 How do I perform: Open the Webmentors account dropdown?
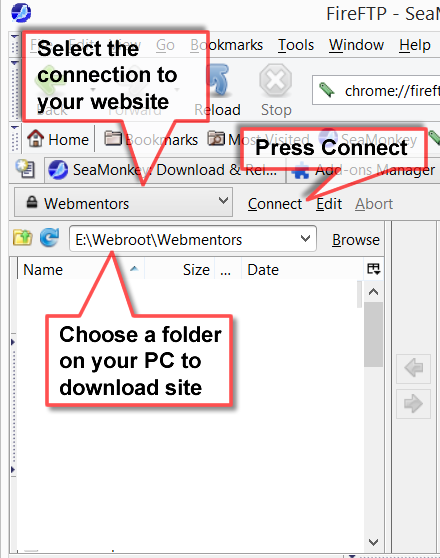[123, 202]
